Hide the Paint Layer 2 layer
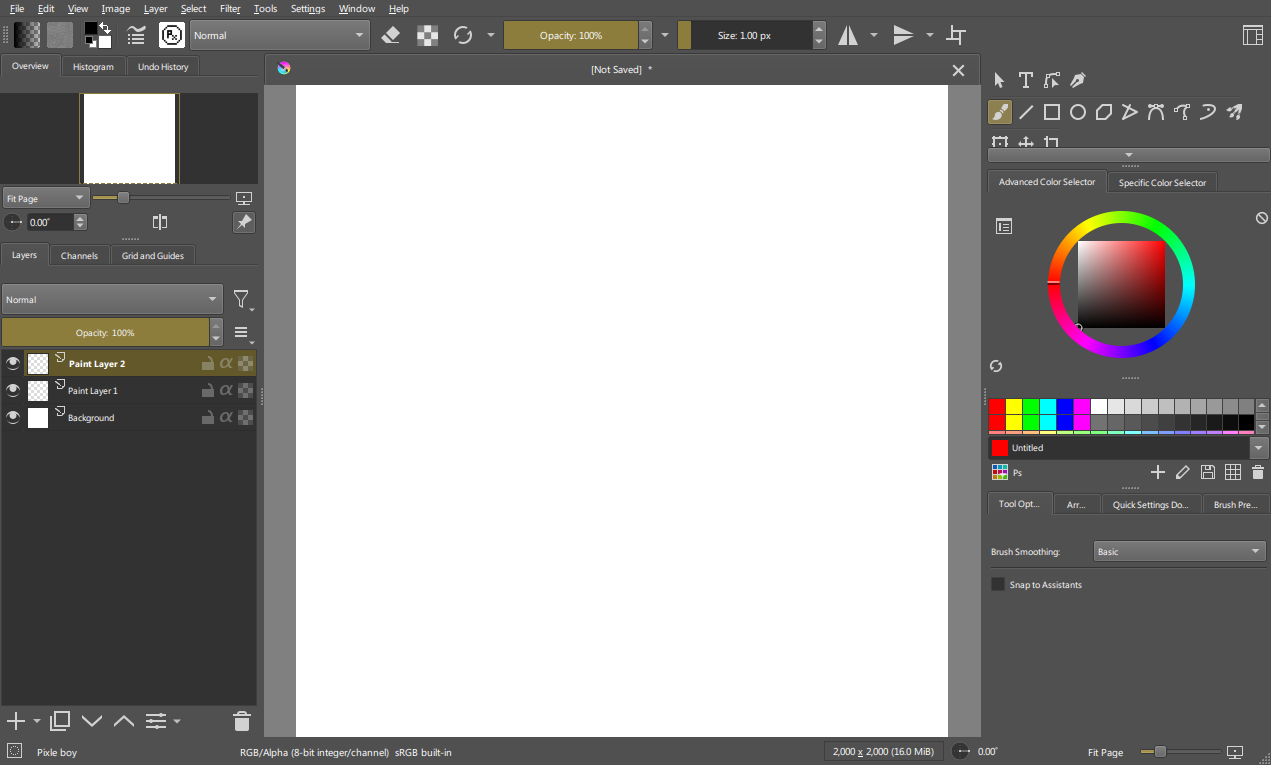The width and height of the screenshot is (1271, 765). (13, 364)
